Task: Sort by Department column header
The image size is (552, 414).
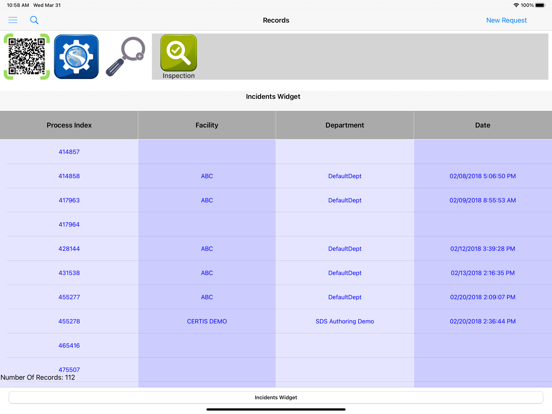Action: tap(345, 125)
